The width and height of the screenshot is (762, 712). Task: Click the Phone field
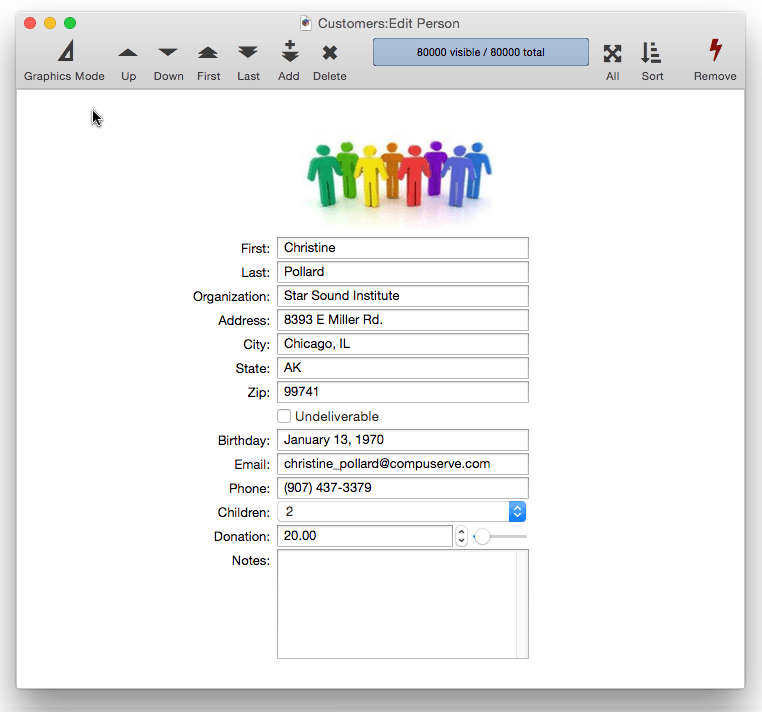point(403,488)
